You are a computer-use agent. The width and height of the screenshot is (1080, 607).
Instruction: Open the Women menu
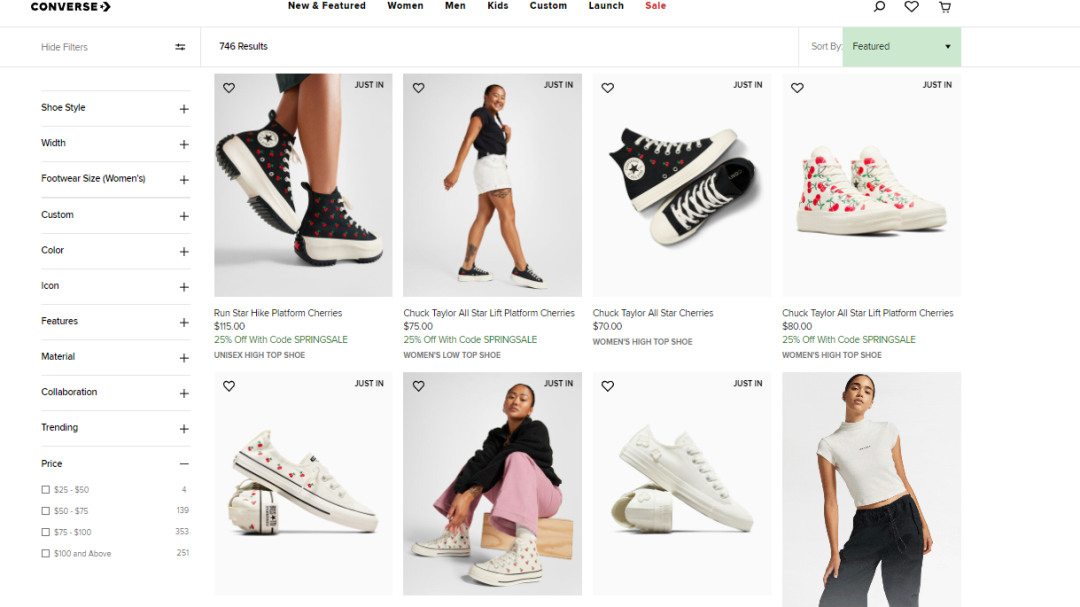click(x=405, y=6)
